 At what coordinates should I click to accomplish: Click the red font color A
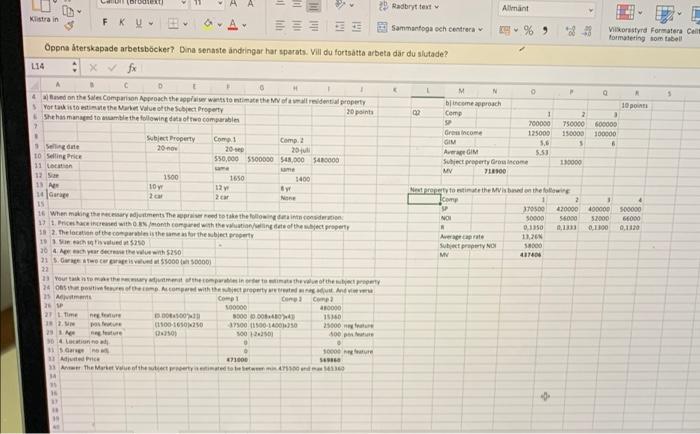[233, 25]
